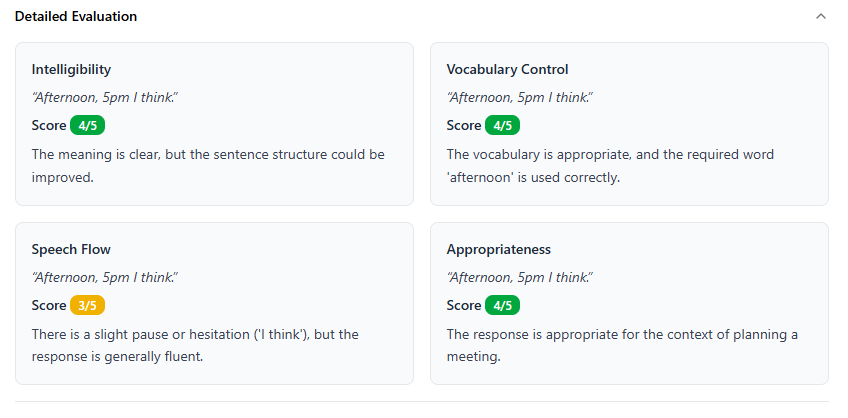
Task: Click the Vocabulary Control 4/5 score badge
Action: (x=503, y=126)
